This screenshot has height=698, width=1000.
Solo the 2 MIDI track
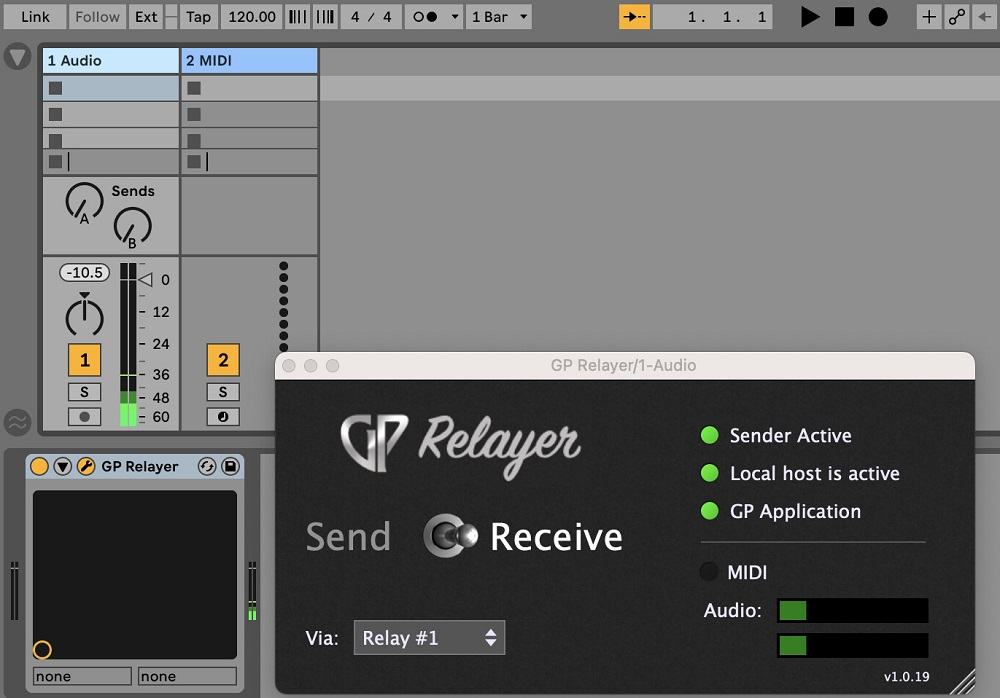[x=223, y=392]
